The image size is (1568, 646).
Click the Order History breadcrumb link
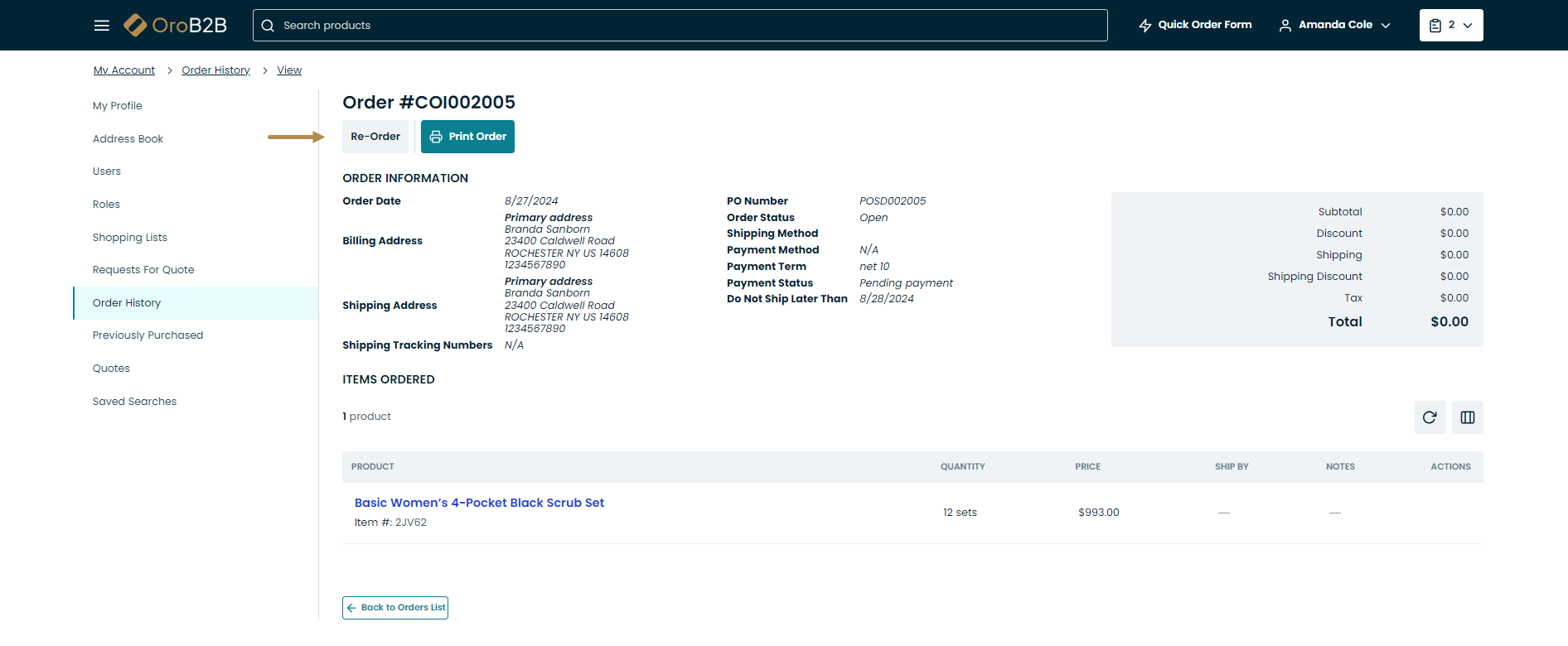[x=215, y=70]
